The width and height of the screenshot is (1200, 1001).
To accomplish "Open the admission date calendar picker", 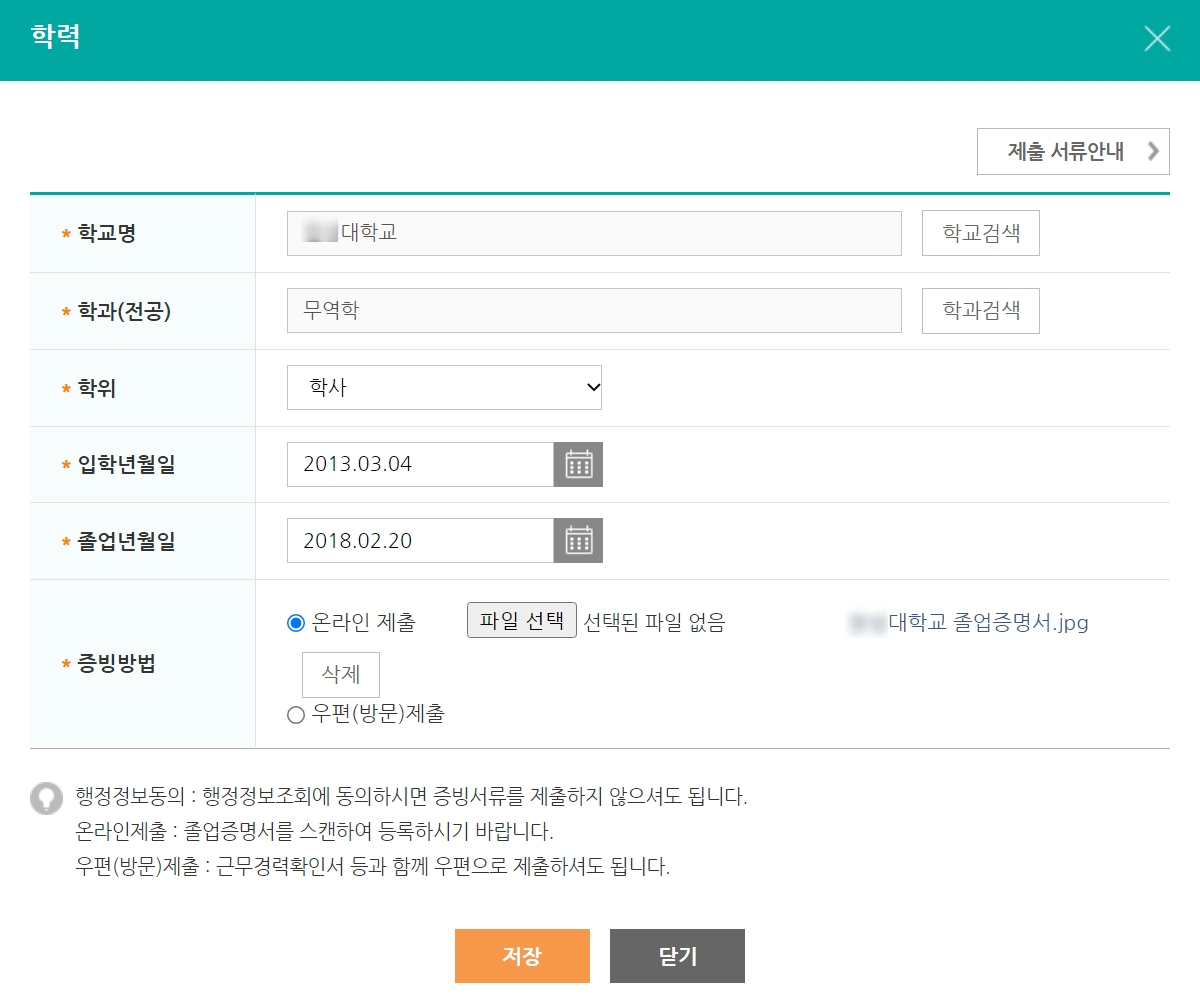I will (578, 465).
